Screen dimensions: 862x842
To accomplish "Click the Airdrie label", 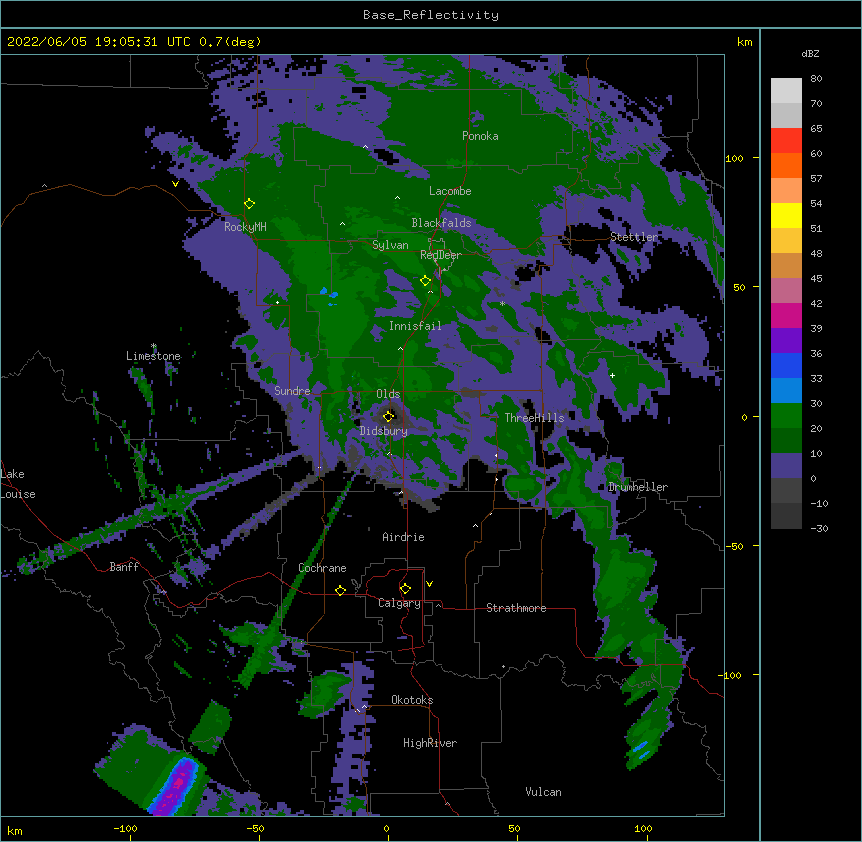I will 404,537.
